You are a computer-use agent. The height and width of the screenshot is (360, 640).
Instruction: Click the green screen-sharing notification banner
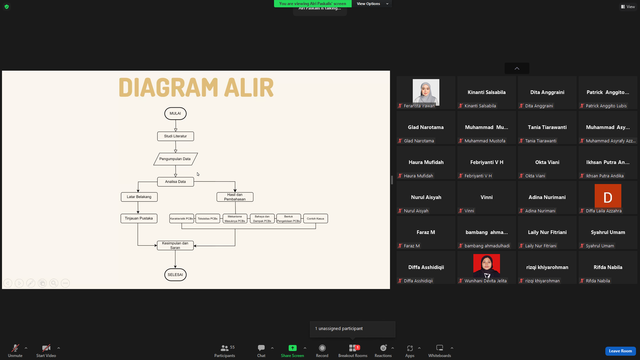point(312,3)
